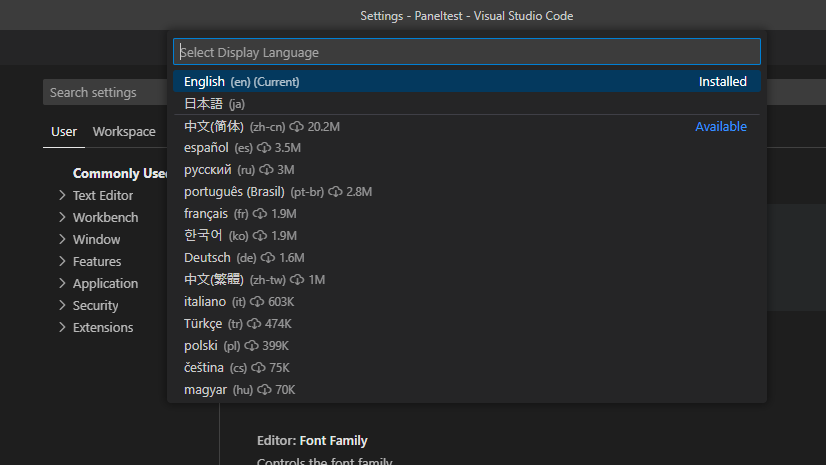This screenshot has height=465, width=826.
Task: Choose русский (ru) language
Action: 467,170
